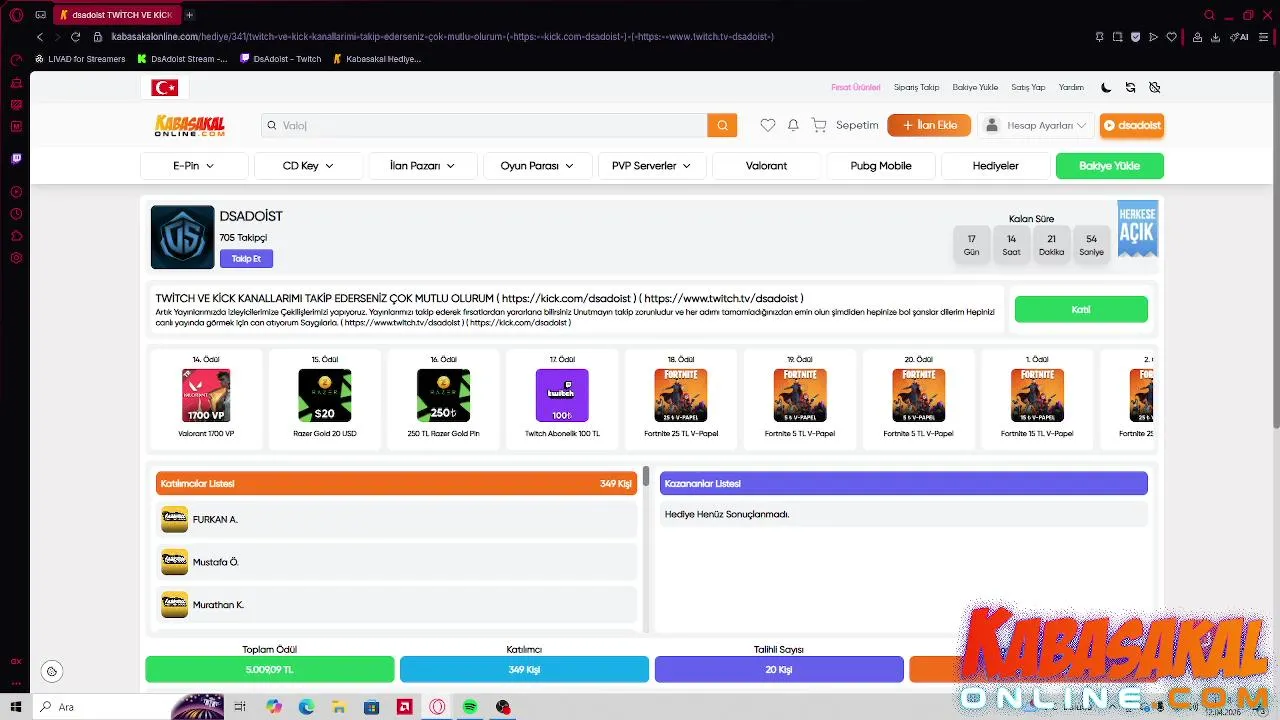This screenshot has height=720, width=1280.
Task: Open Opera AI assistant icon
Action: tap(1239, 37)
